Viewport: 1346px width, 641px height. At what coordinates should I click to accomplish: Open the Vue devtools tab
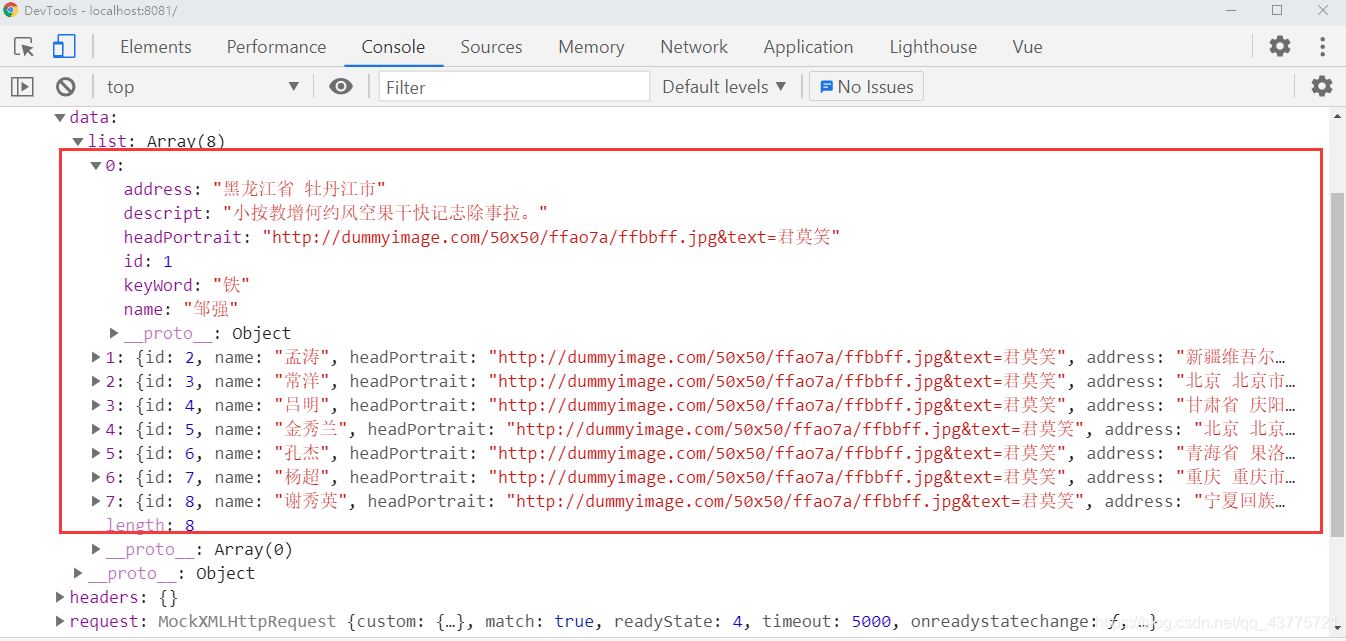[x=1027, y=47]
